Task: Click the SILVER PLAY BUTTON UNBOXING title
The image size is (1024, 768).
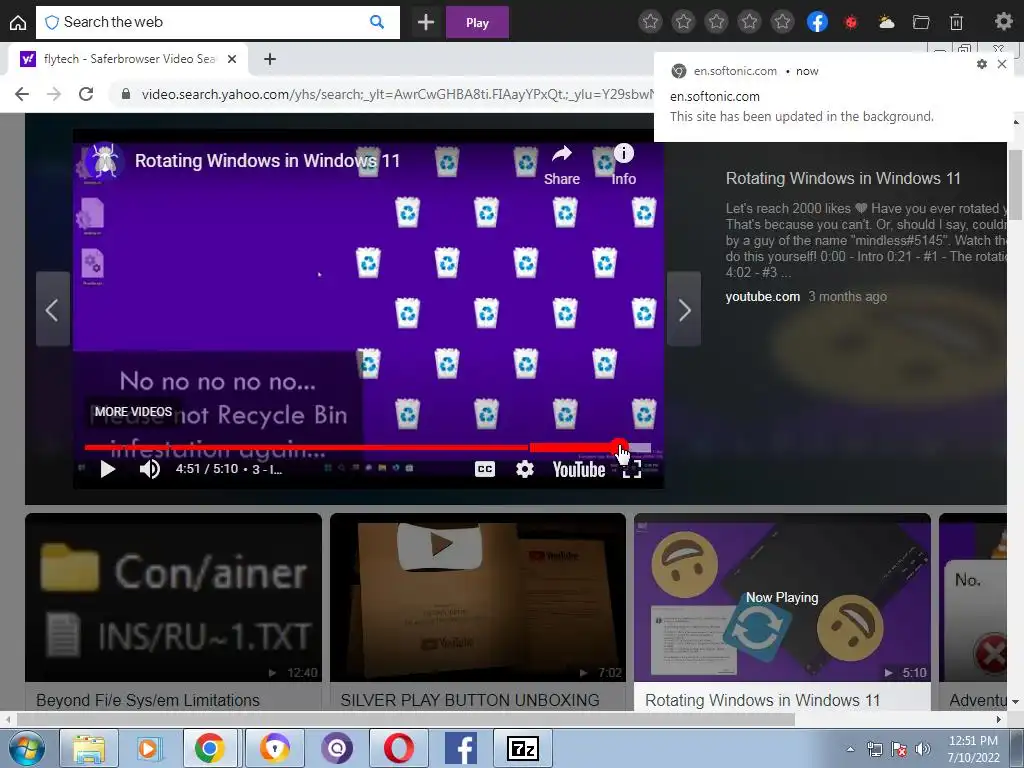Action: click(x=470, y=700)
